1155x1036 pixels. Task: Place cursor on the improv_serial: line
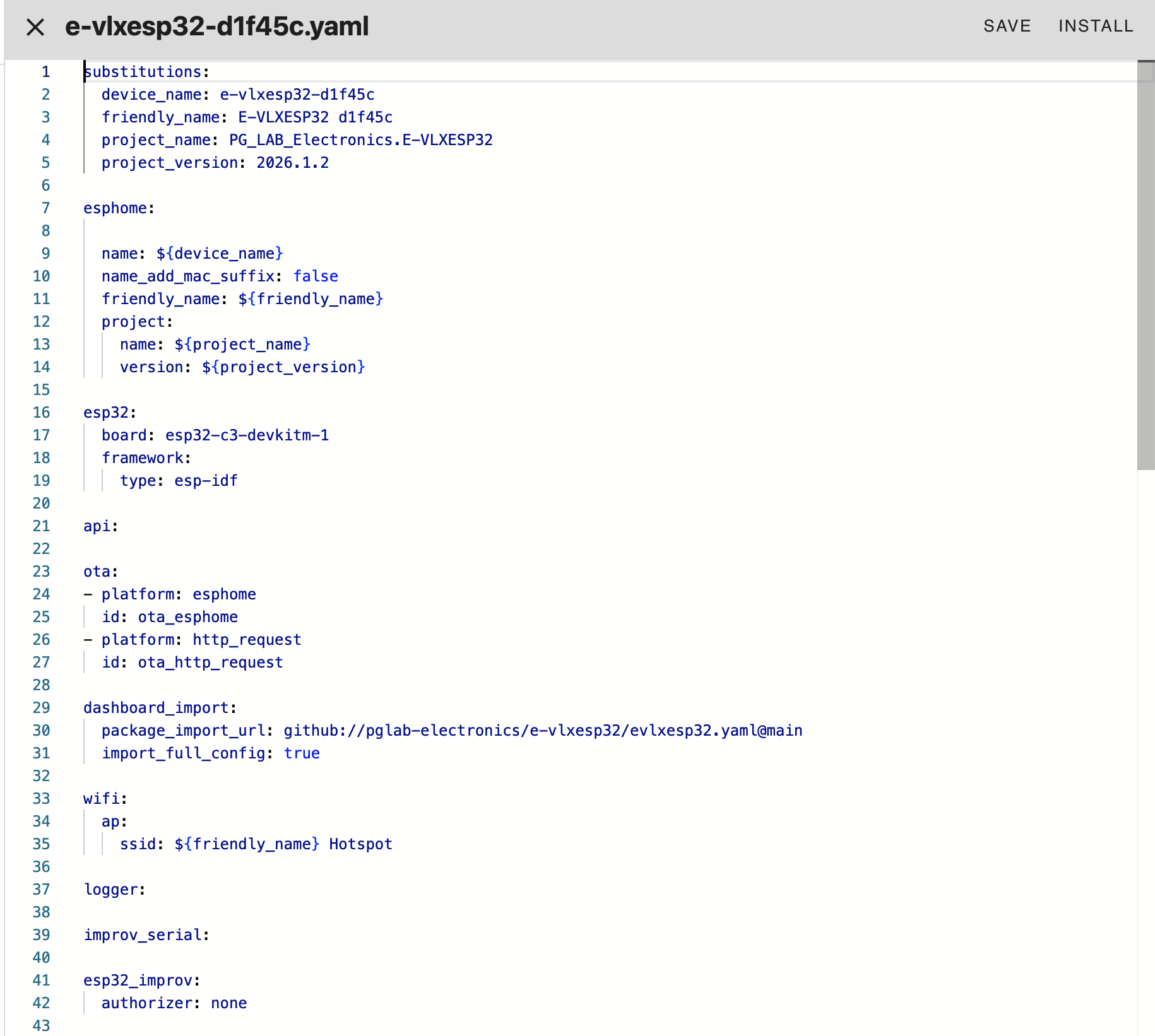pos(146,935)
